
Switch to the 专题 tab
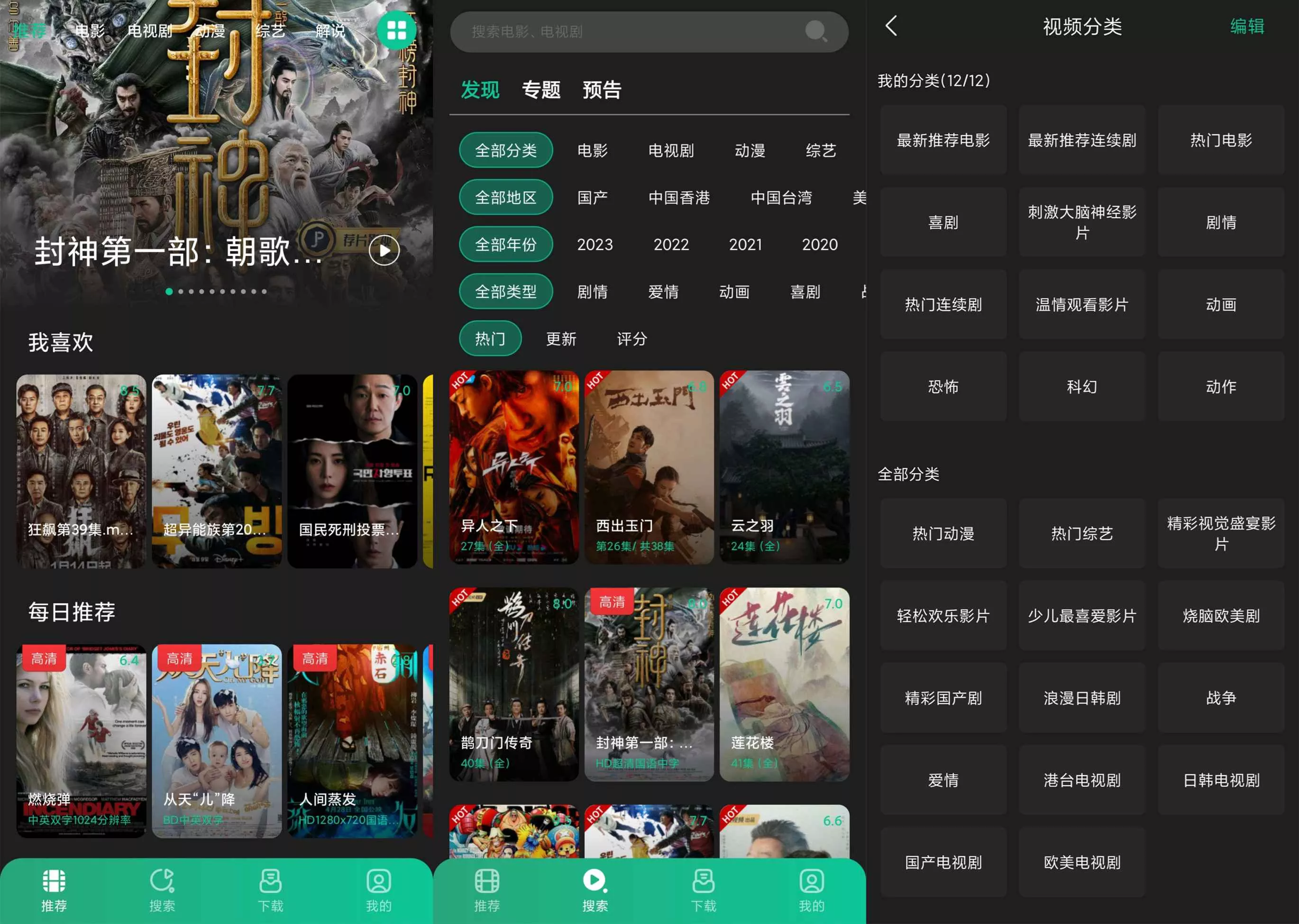coord(542,90)
